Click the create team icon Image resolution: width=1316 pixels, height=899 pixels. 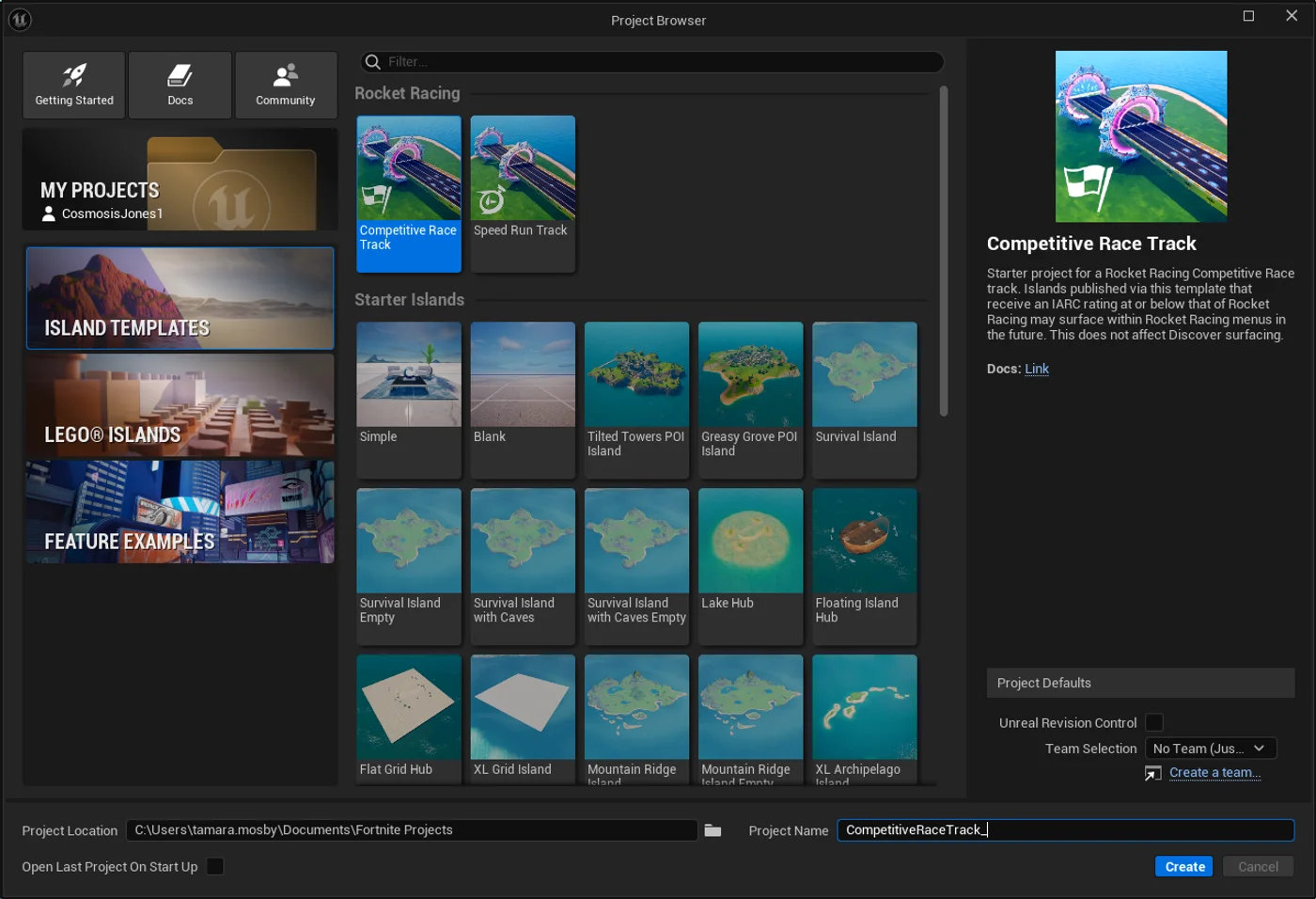[x=1153, y=773]
